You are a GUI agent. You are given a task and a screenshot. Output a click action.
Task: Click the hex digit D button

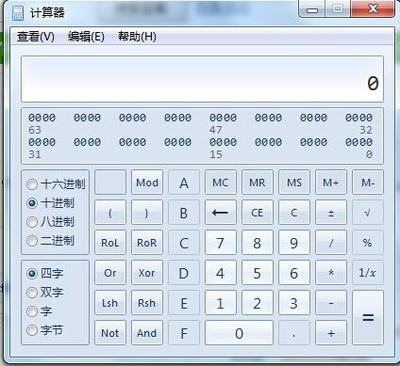pos(184,273)
